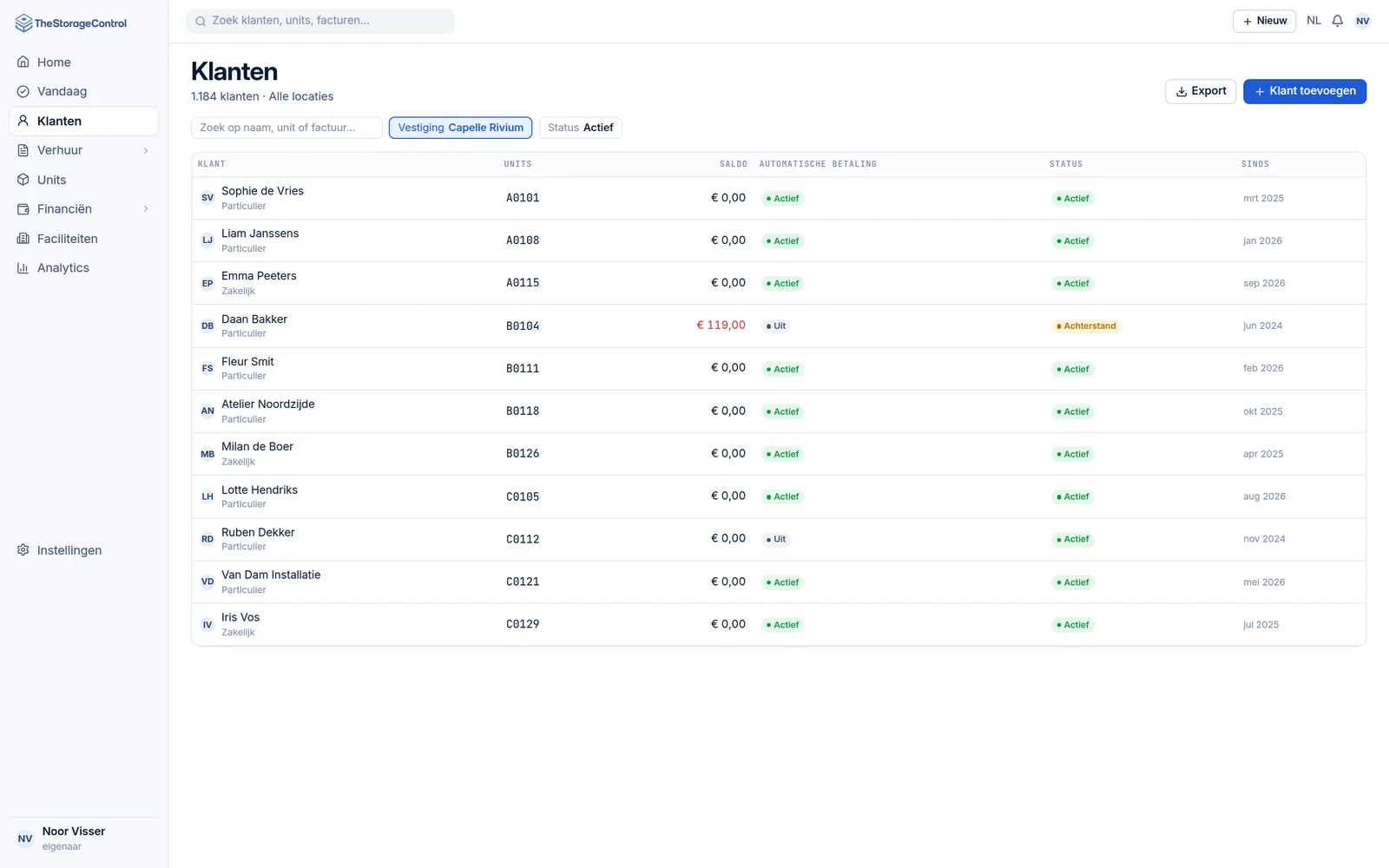The image size is (1389, 868).
Task: Click Klant toevoegen button
Action: [x=1305, y=91]
